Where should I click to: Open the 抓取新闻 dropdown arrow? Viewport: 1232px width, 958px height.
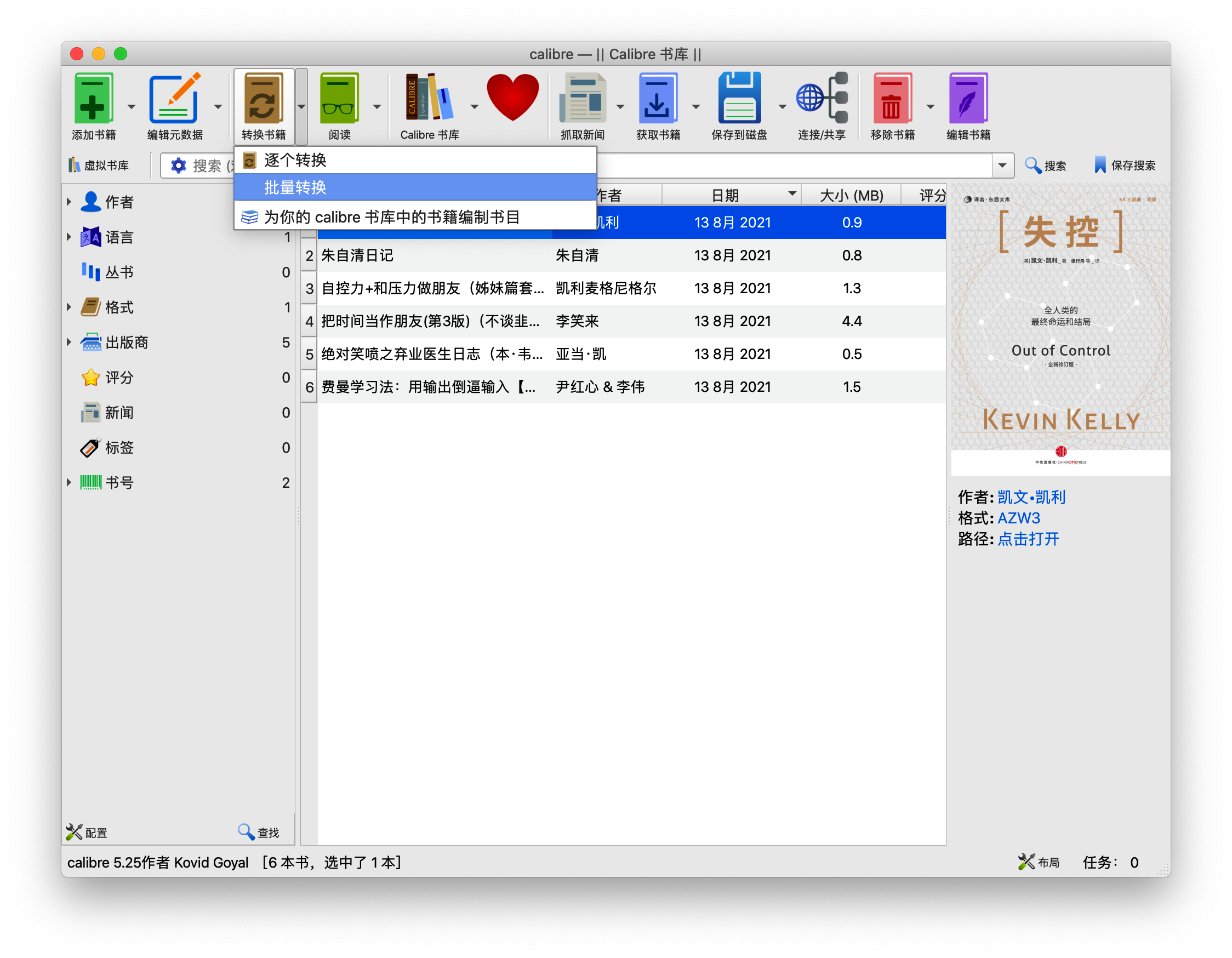coord(620,106)
